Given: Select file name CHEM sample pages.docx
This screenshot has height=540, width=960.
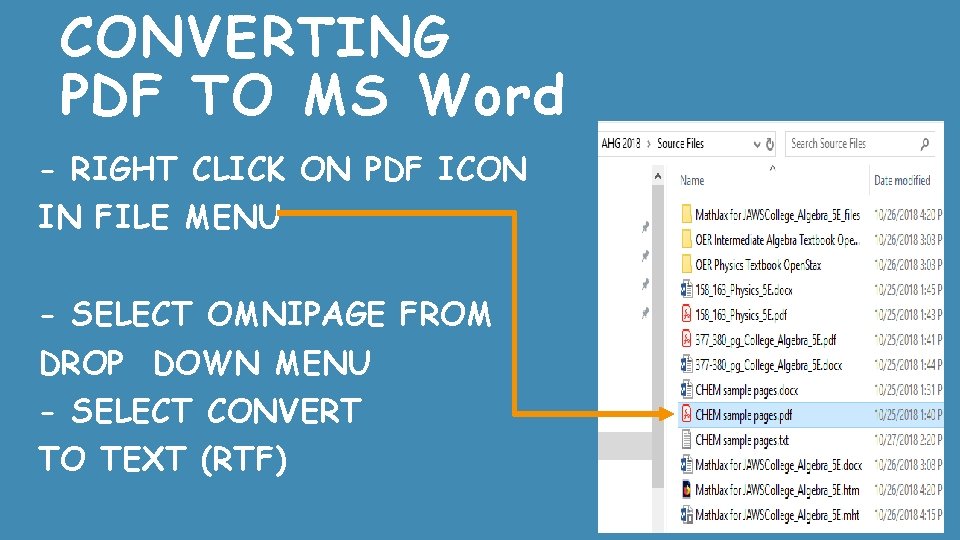Looking at the screenshot, I should [746, 390].
